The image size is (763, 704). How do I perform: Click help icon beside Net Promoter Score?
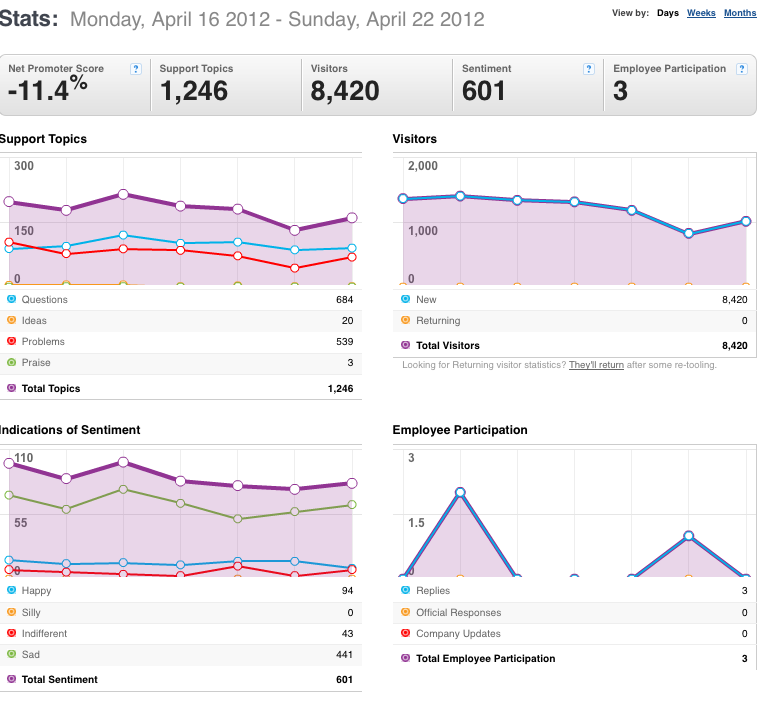pos(136,69)
